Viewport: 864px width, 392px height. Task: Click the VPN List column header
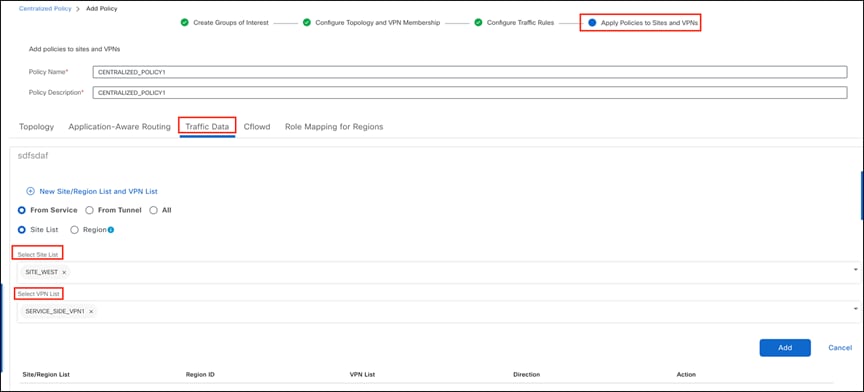[362, 374]
